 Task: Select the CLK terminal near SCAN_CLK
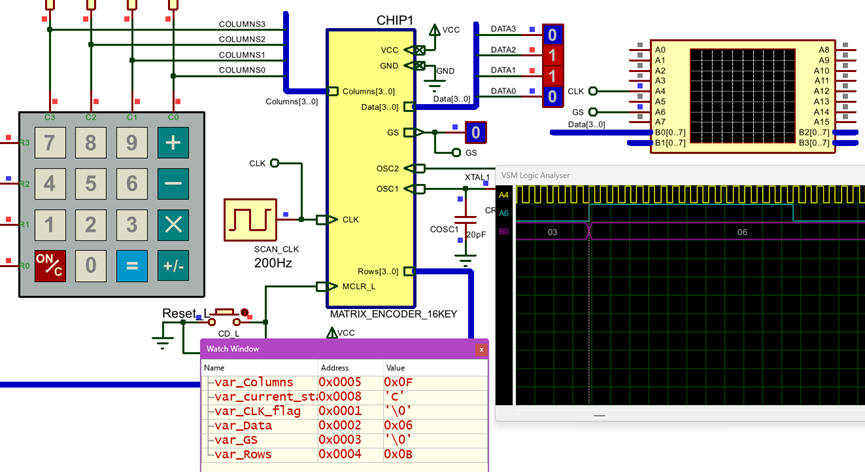tap(274, 163)
